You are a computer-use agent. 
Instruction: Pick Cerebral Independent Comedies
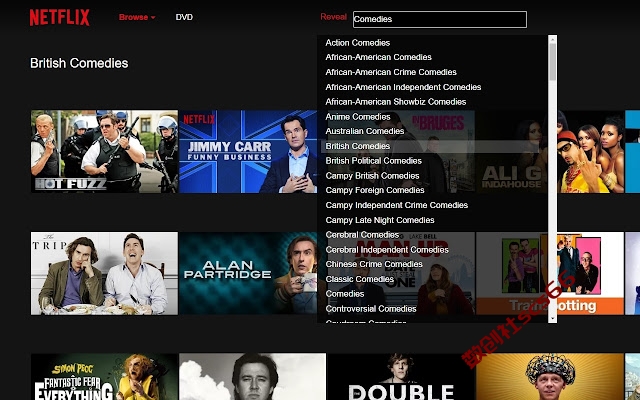pyautogui.click(x=387, y=250)
